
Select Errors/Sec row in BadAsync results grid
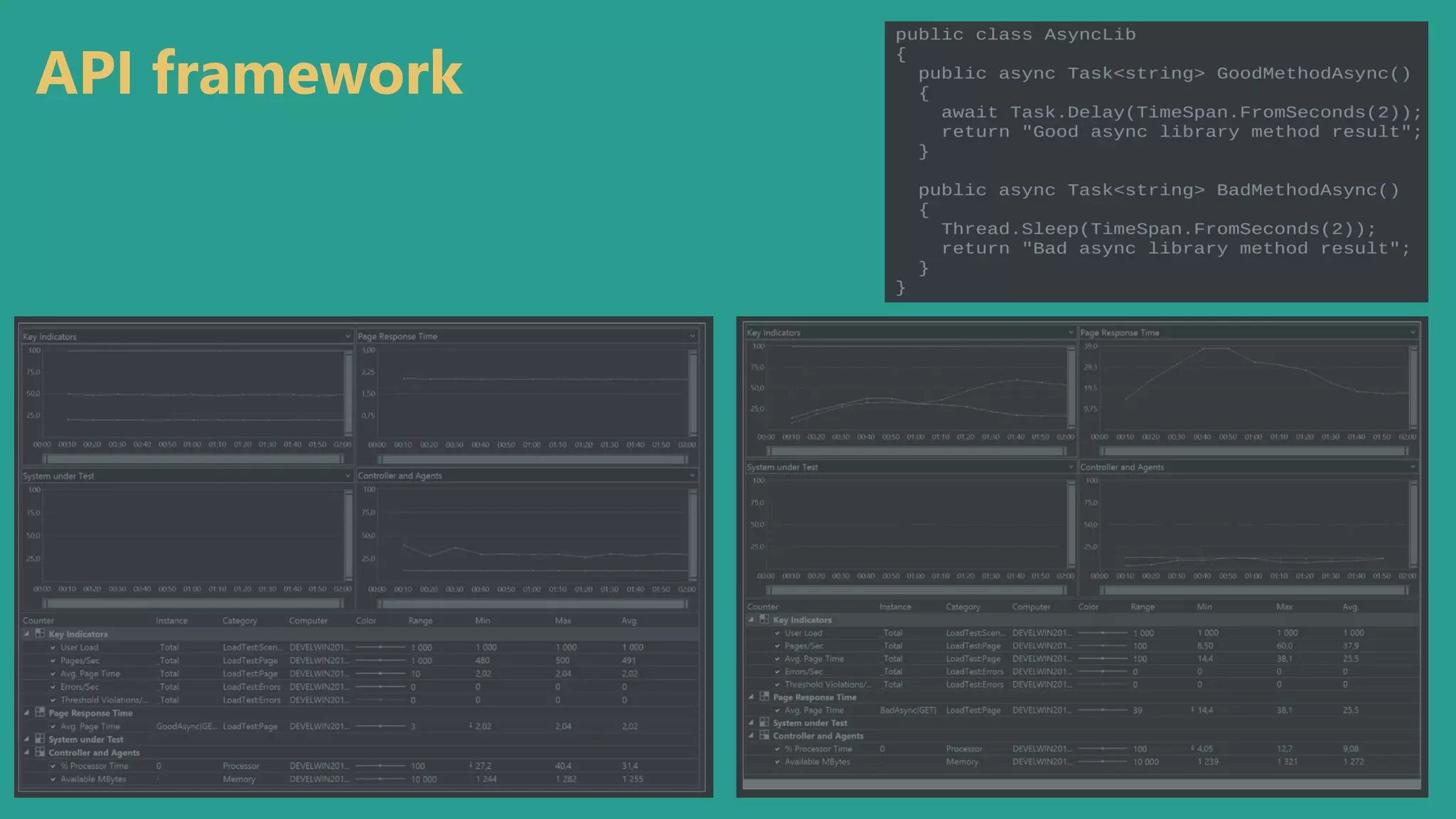pyautogui.click(x=803, y=671)
